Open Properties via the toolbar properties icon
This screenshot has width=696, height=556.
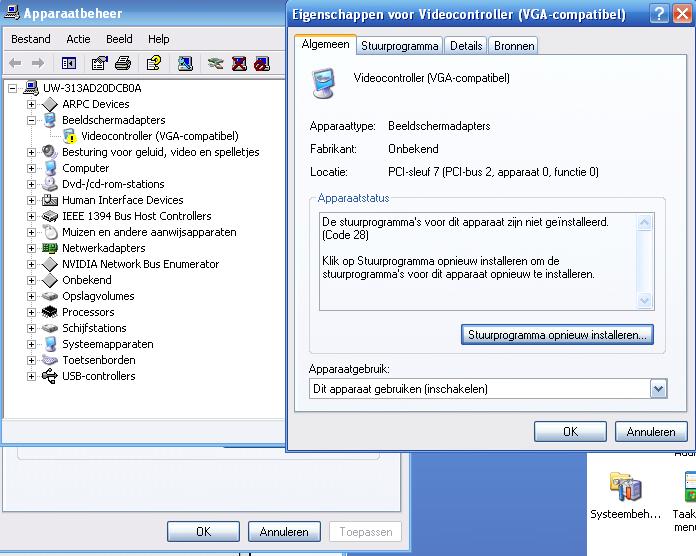click(x=99, y=63)
